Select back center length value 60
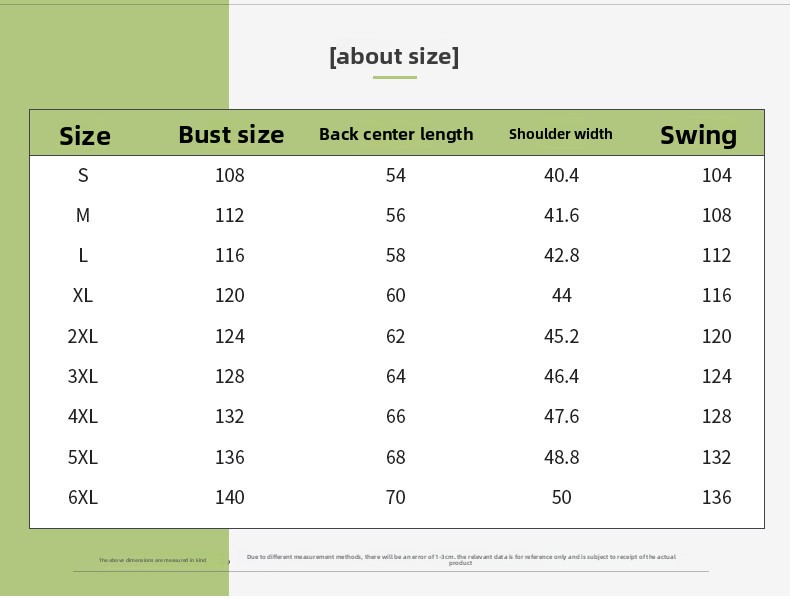The height and width of the screenshot is (601, 790). (396, 295)
